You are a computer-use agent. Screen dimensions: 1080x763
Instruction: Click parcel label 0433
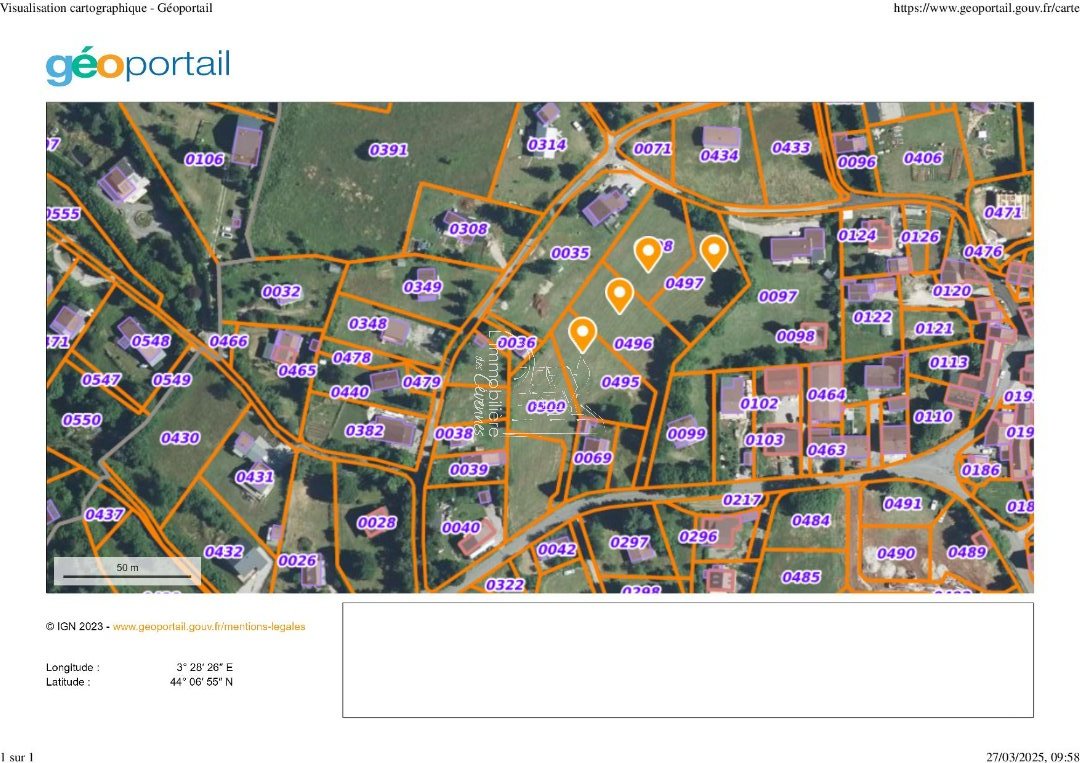(790, 148)
